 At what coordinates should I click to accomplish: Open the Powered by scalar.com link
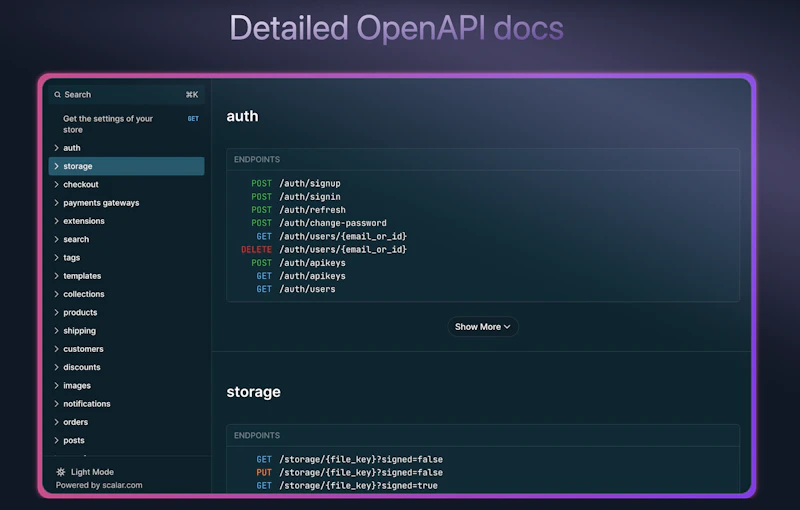[99, 486]
